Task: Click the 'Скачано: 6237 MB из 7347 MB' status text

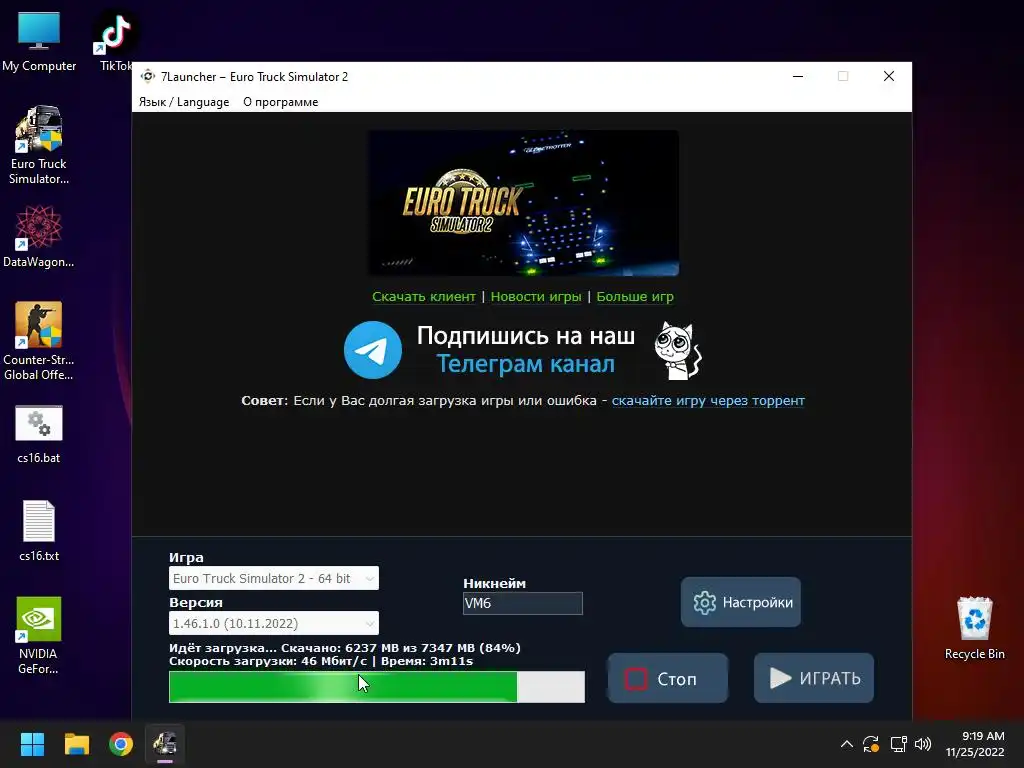Action: point(378,648)
